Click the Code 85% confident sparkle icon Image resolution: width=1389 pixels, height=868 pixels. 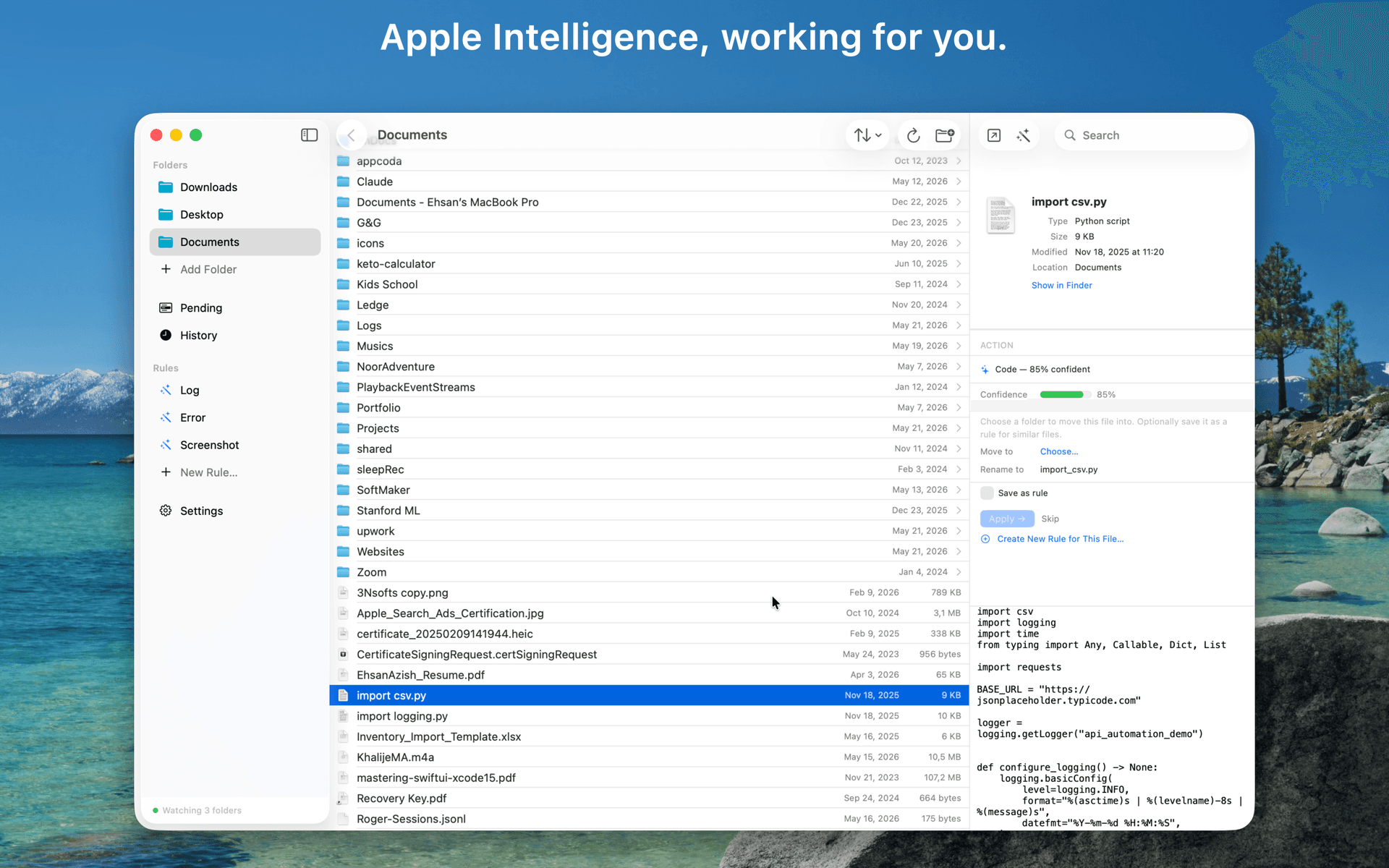pyautogui.click(x=985, y=370)
